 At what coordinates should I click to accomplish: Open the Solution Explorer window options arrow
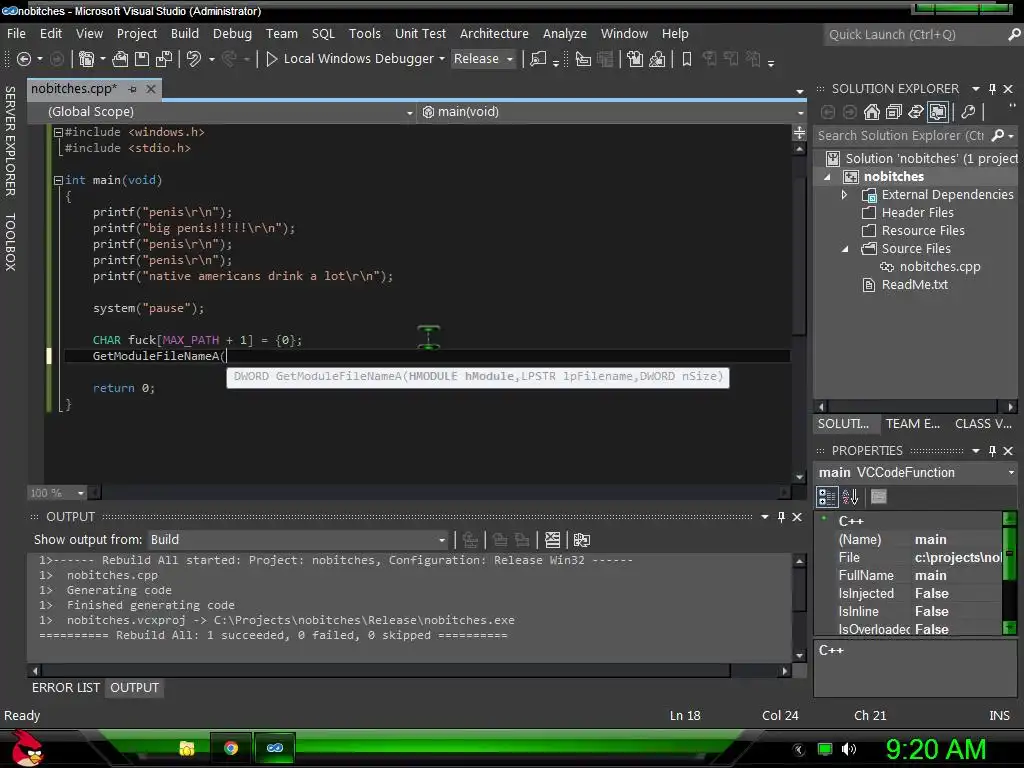tap(976, 89)
